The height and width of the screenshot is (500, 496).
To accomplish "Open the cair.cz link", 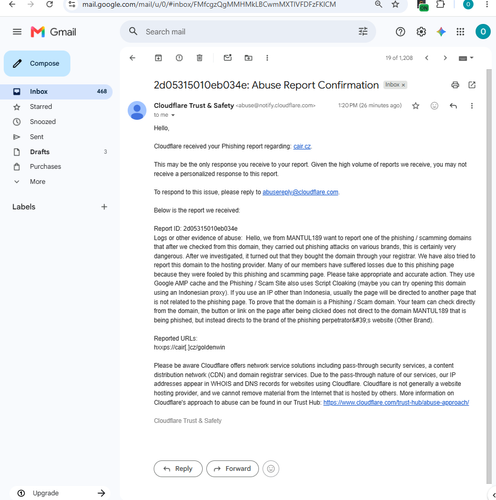I will point(302,146).
